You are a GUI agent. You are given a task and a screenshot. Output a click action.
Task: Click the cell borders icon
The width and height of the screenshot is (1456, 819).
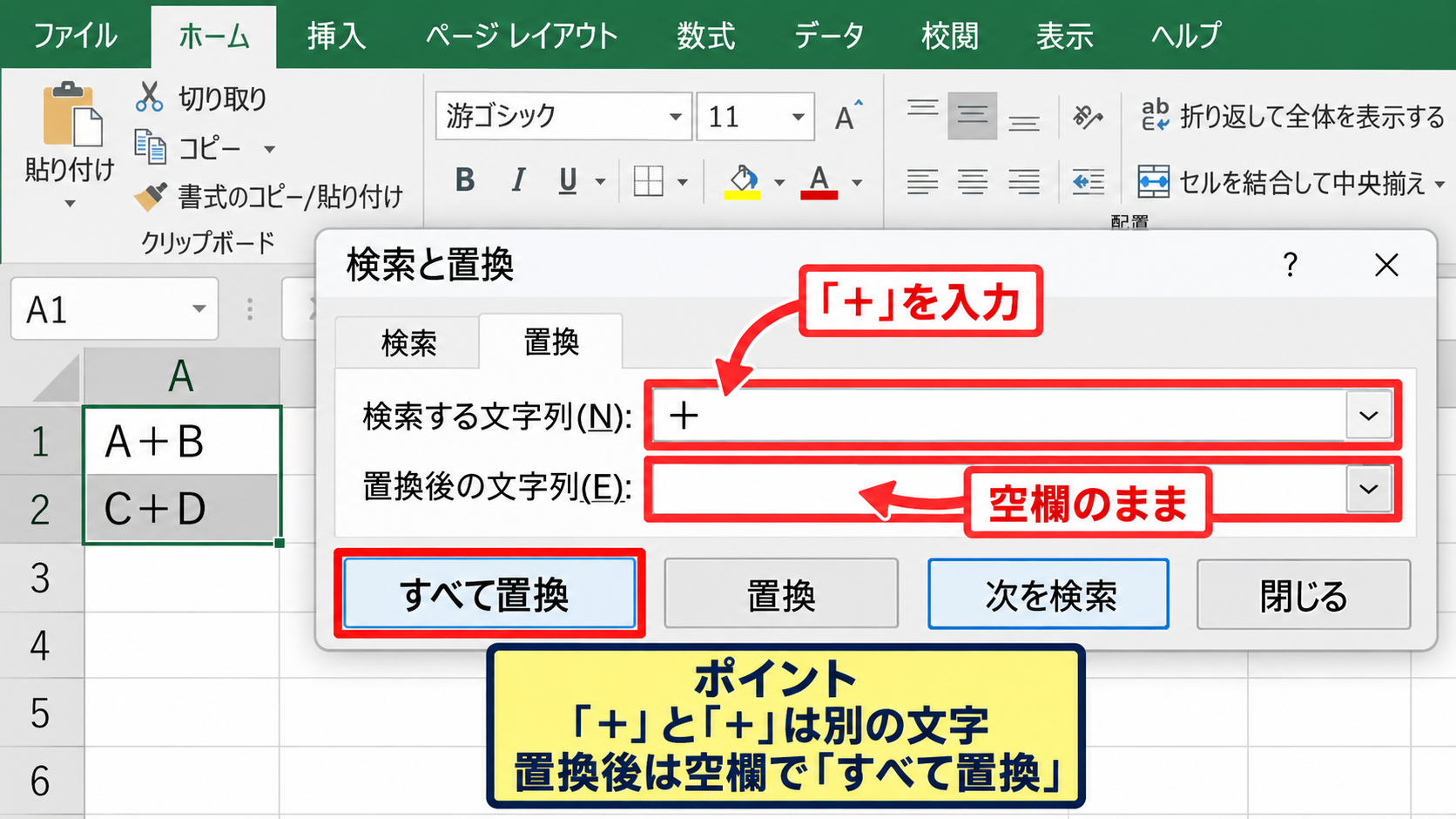tap(649, 181)
